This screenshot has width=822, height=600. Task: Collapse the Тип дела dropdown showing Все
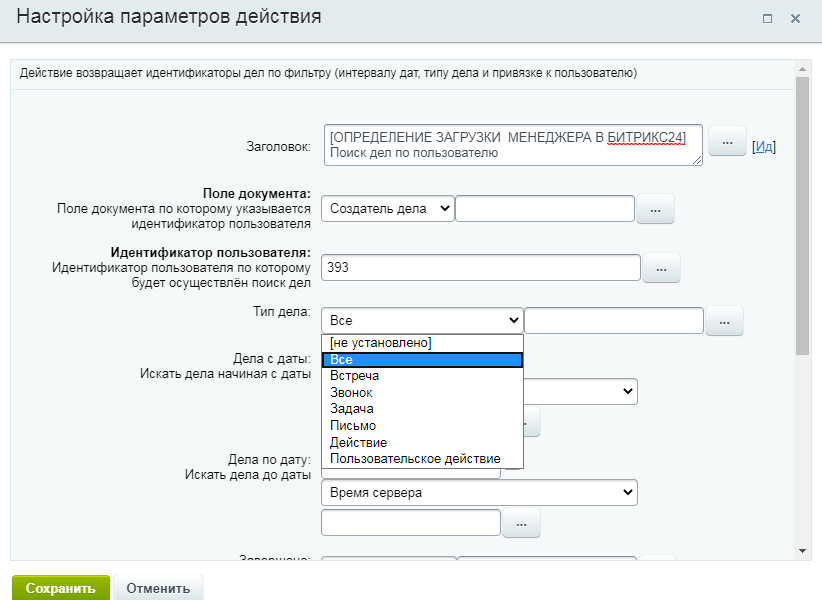click(x=422, y=320)
